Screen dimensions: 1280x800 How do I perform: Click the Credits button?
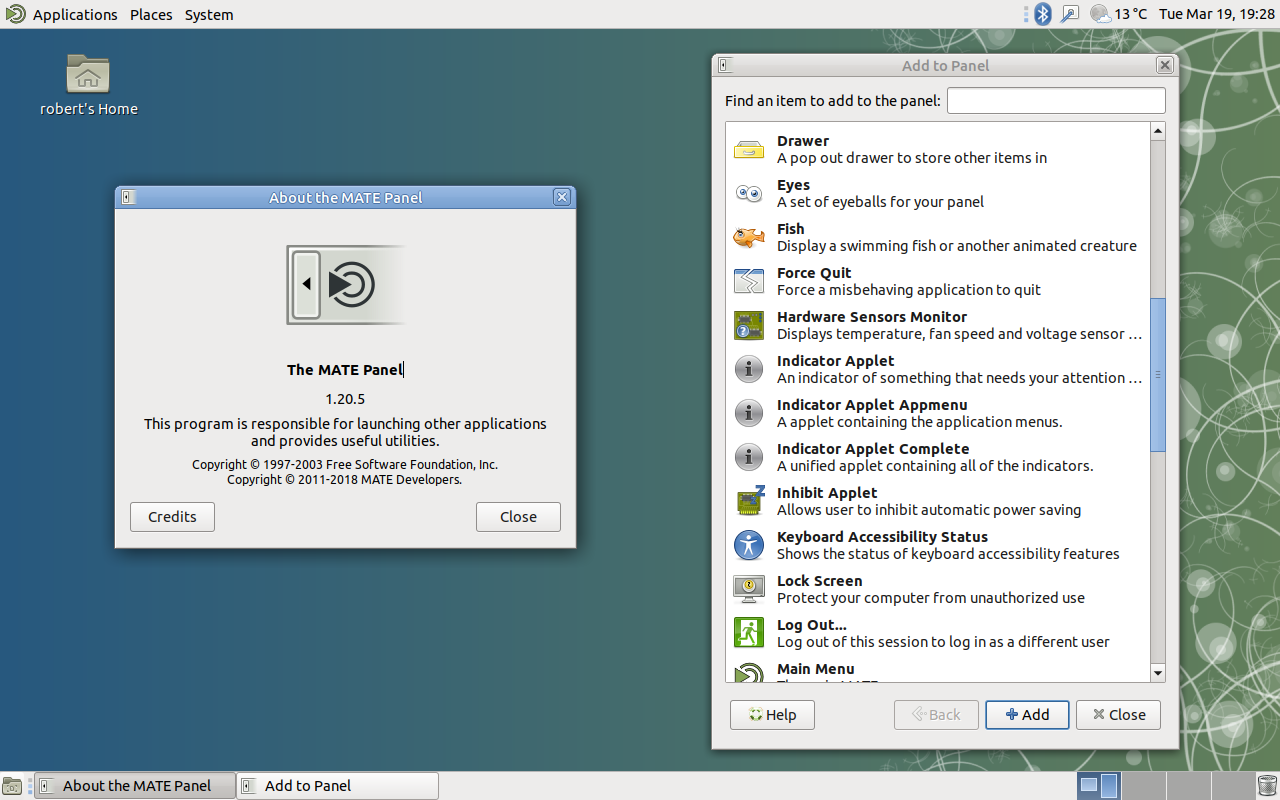[x=172, y=517]
